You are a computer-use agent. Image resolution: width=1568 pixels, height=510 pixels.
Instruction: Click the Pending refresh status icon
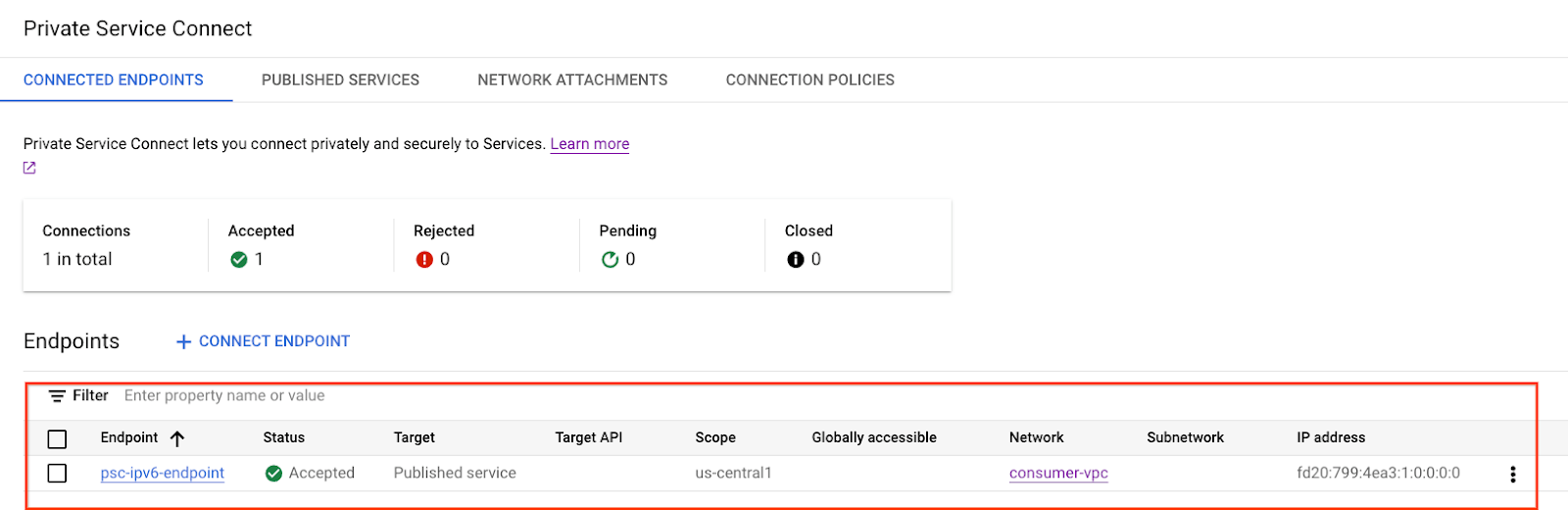(610, 260)
